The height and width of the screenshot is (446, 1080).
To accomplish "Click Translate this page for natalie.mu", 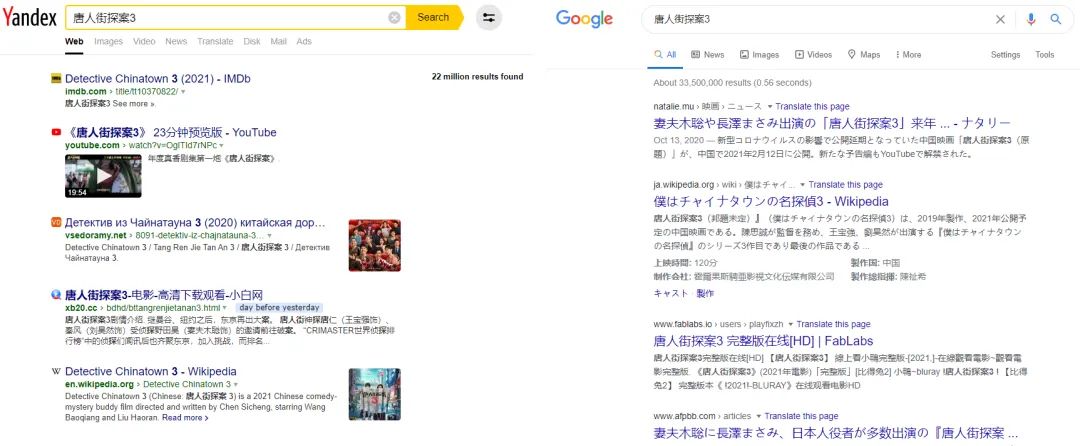I will 812,107.
